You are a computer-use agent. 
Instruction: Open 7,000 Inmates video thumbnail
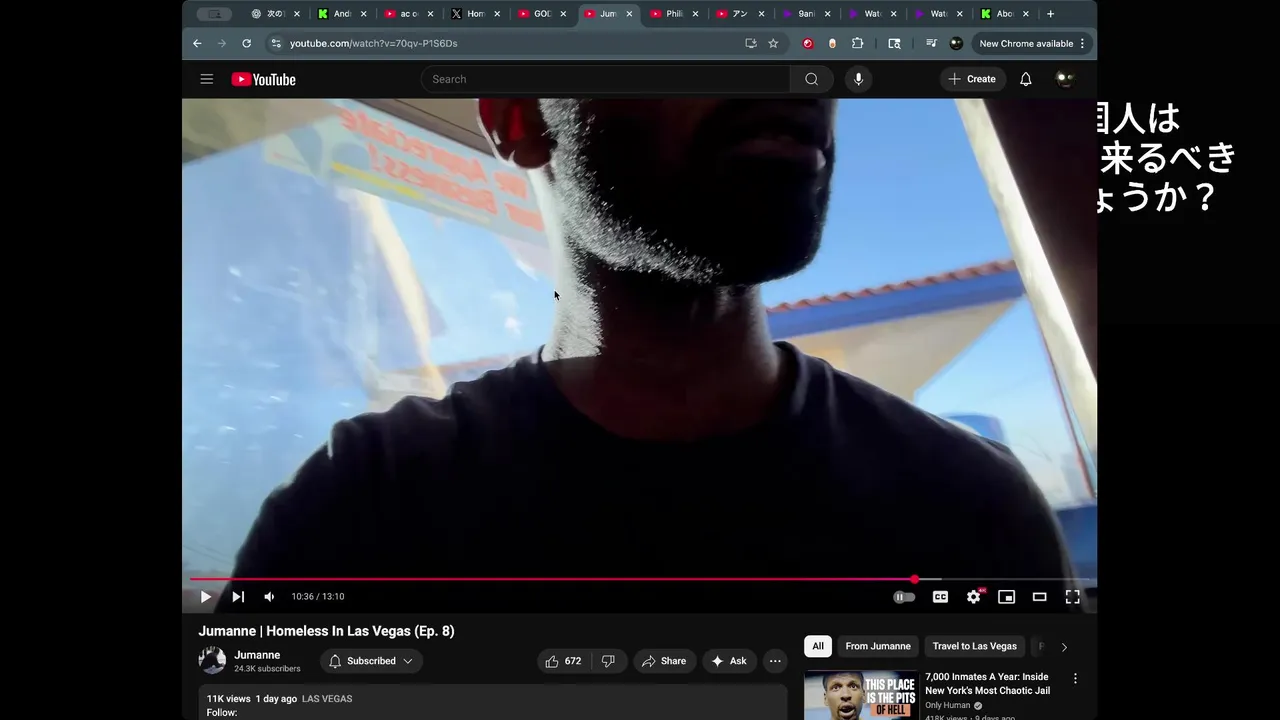point(861,695)
